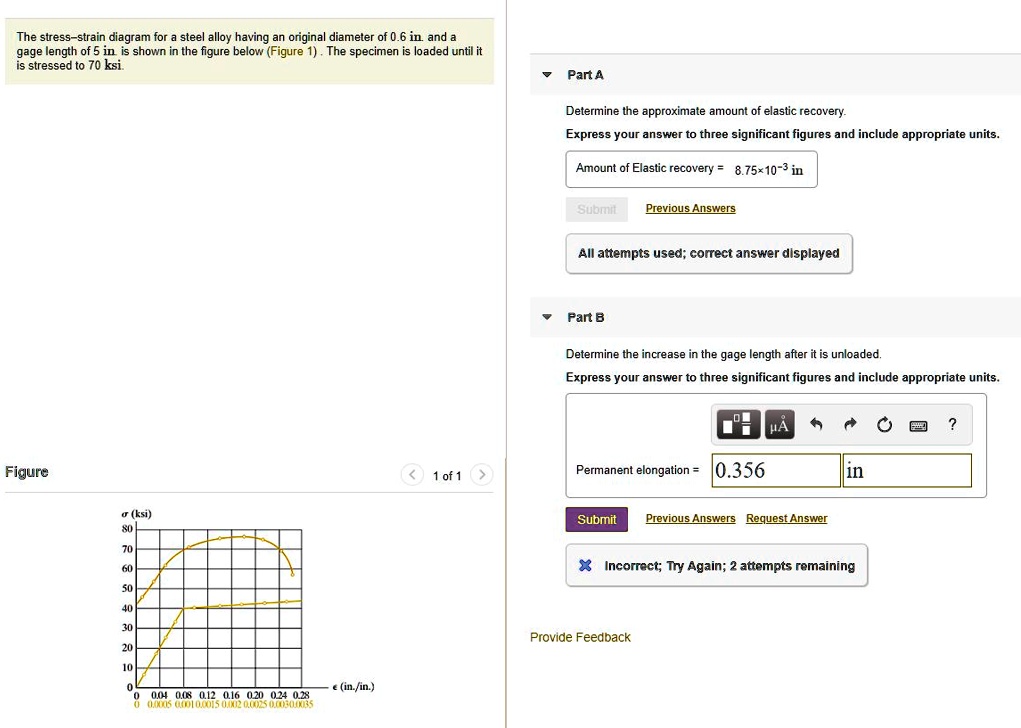Click the undo arrow icon
The height and width of the screenshot is (728, 1021).
pyautogui.click(x=816, y=425)
